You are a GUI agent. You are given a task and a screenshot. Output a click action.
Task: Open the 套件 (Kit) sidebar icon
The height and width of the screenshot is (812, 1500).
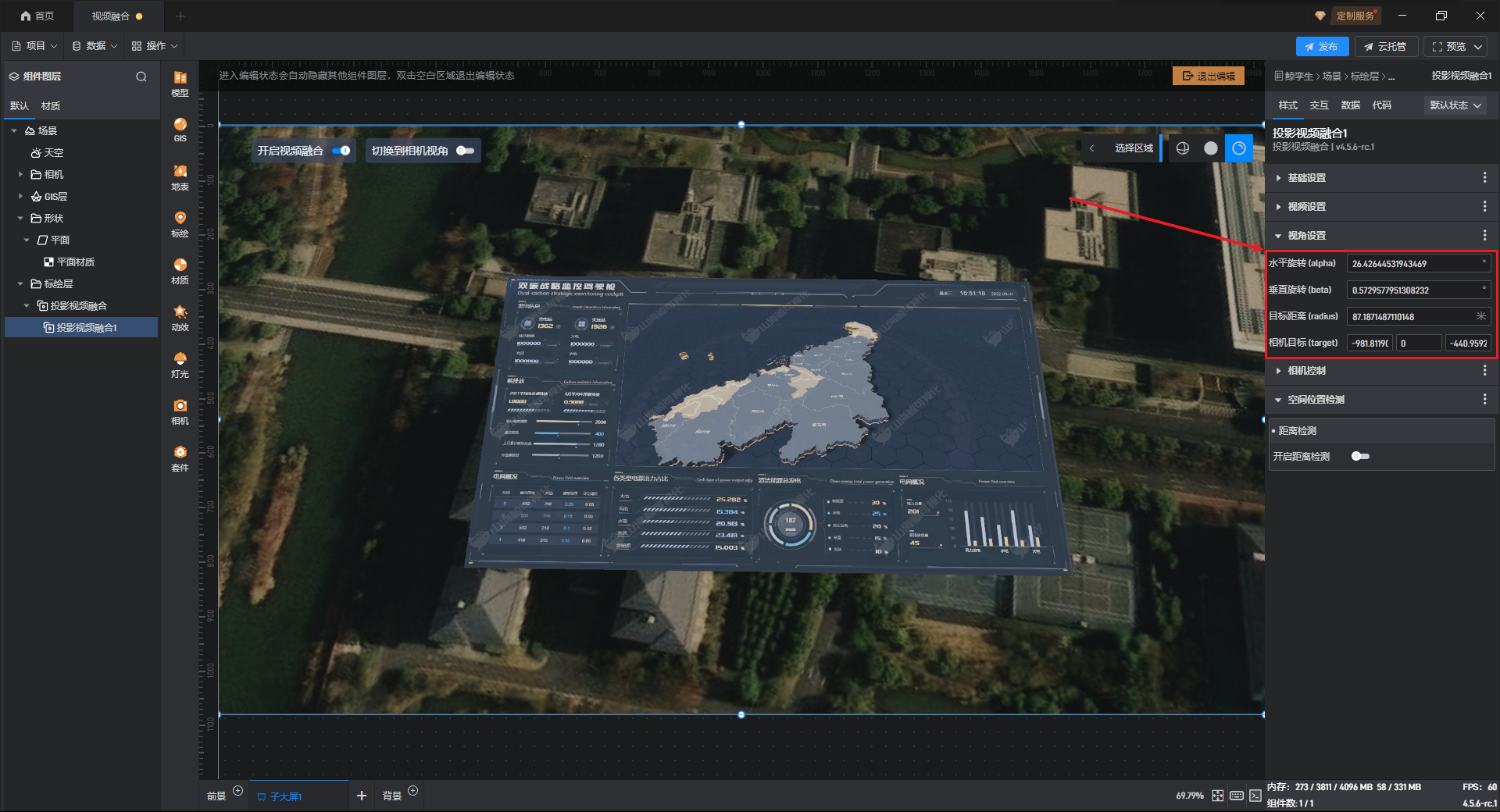[180, 458]
